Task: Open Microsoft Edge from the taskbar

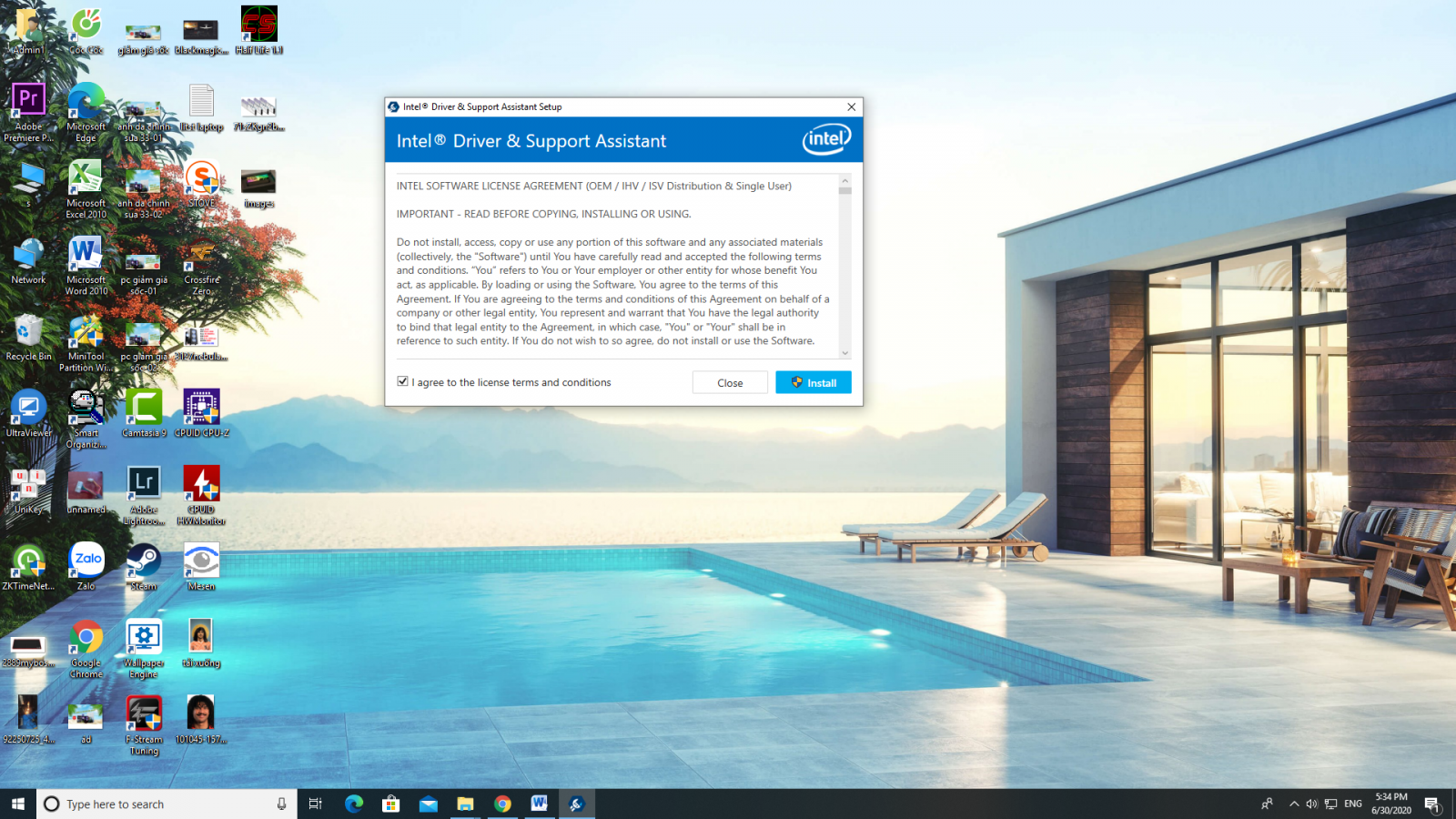Action: (354, 804)
